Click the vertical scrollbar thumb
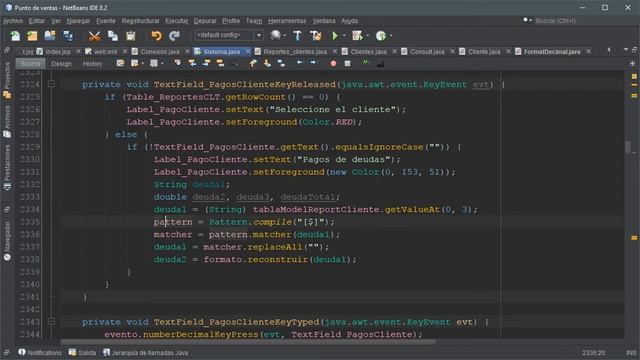Image resolution: width=640 pixels, height=360 pixels. pyautogui.click(x=628, y=147)
